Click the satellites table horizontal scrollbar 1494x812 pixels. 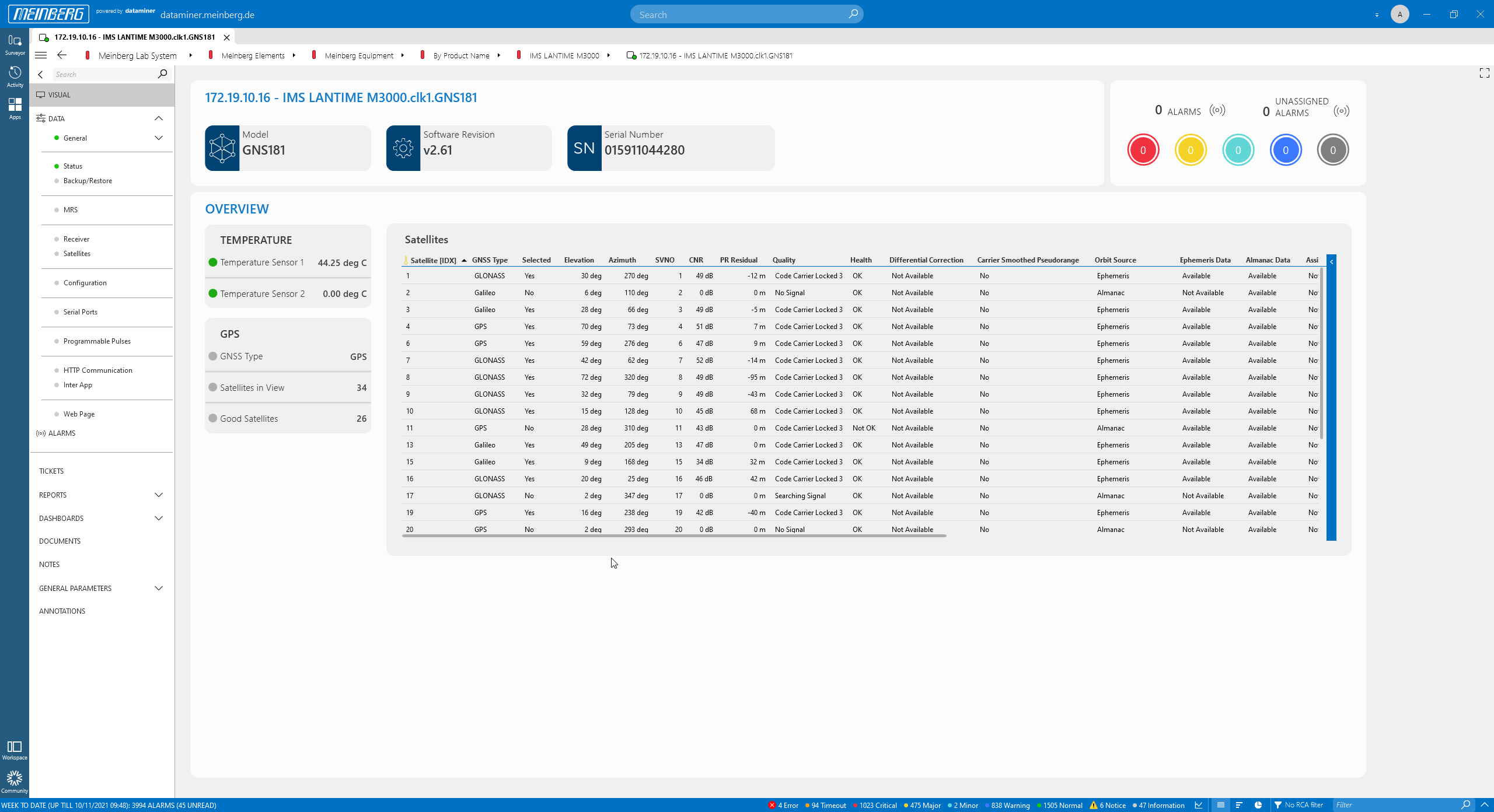tap(673, 535)
